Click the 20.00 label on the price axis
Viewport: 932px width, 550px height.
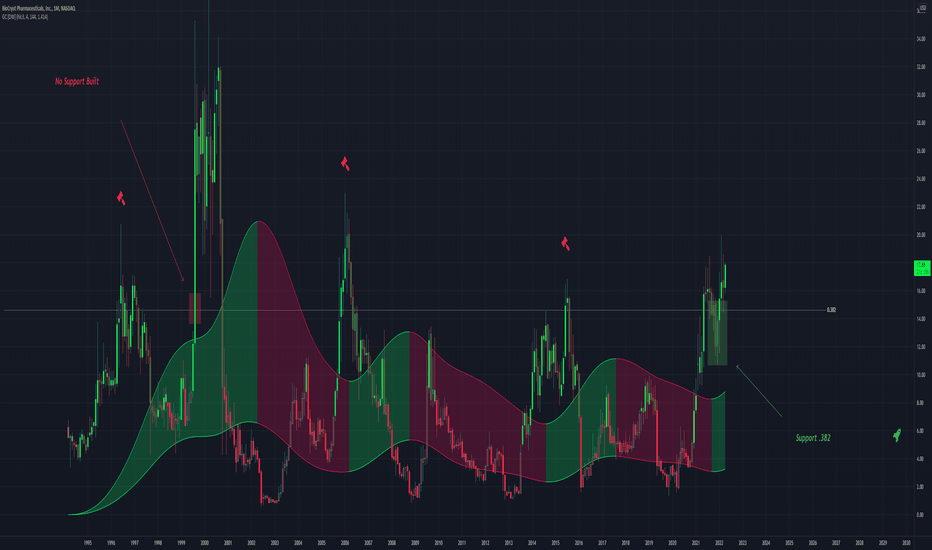coord(921,235)
